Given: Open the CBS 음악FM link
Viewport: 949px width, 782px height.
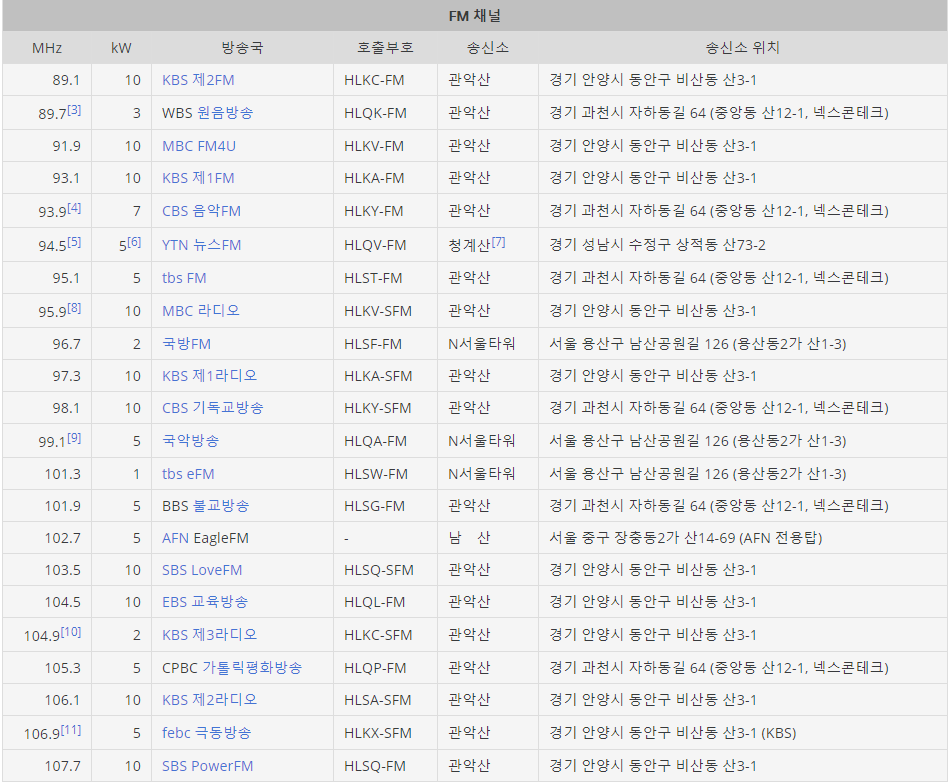Looking at the screenshot, I should (x=201, y=211).
